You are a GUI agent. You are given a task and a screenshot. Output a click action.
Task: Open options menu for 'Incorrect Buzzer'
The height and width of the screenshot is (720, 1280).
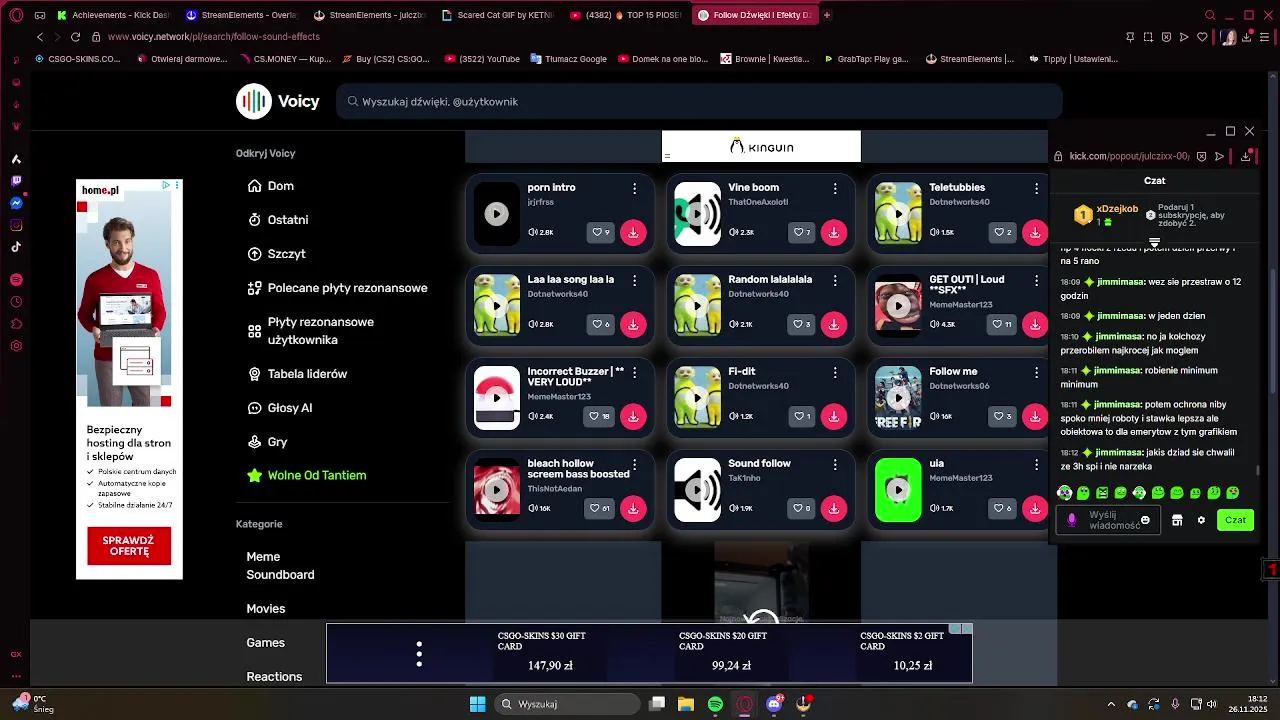coord(634,372)
